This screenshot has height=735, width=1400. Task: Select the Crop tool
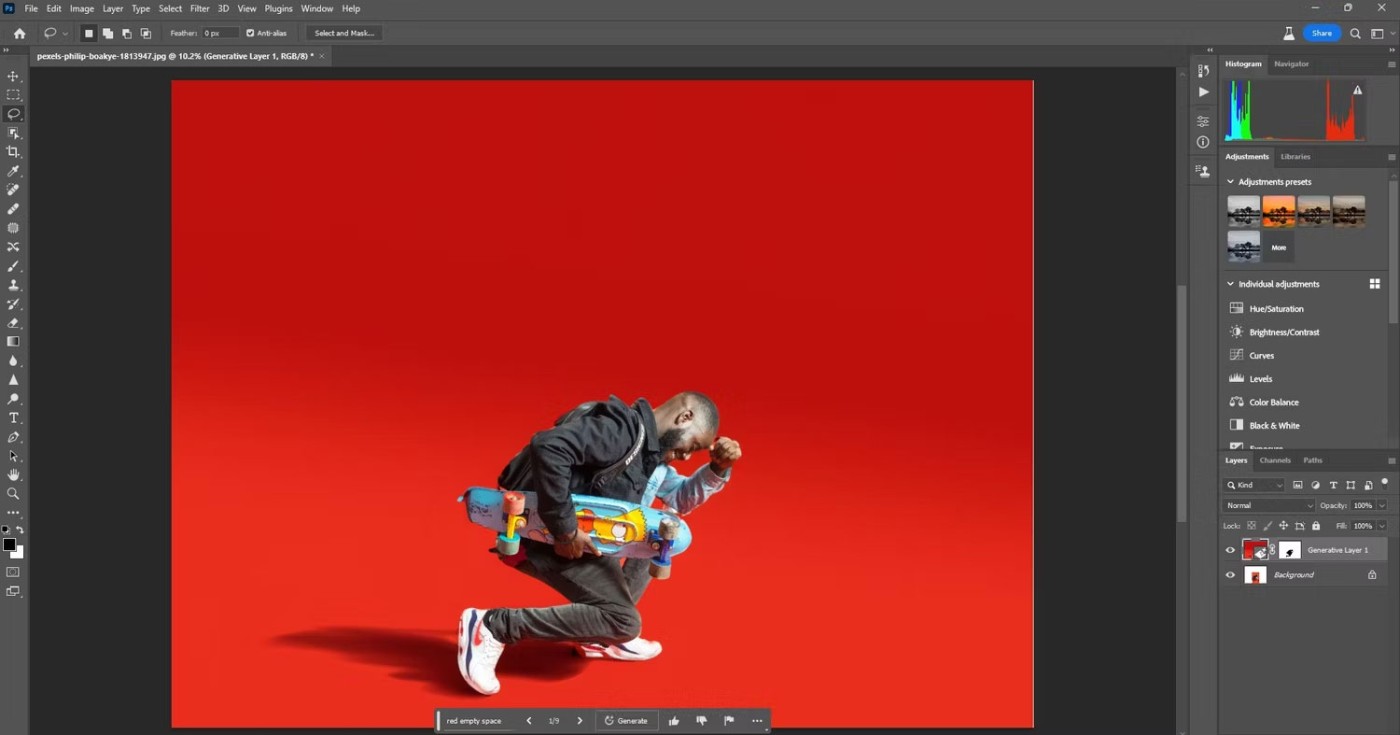13,152
